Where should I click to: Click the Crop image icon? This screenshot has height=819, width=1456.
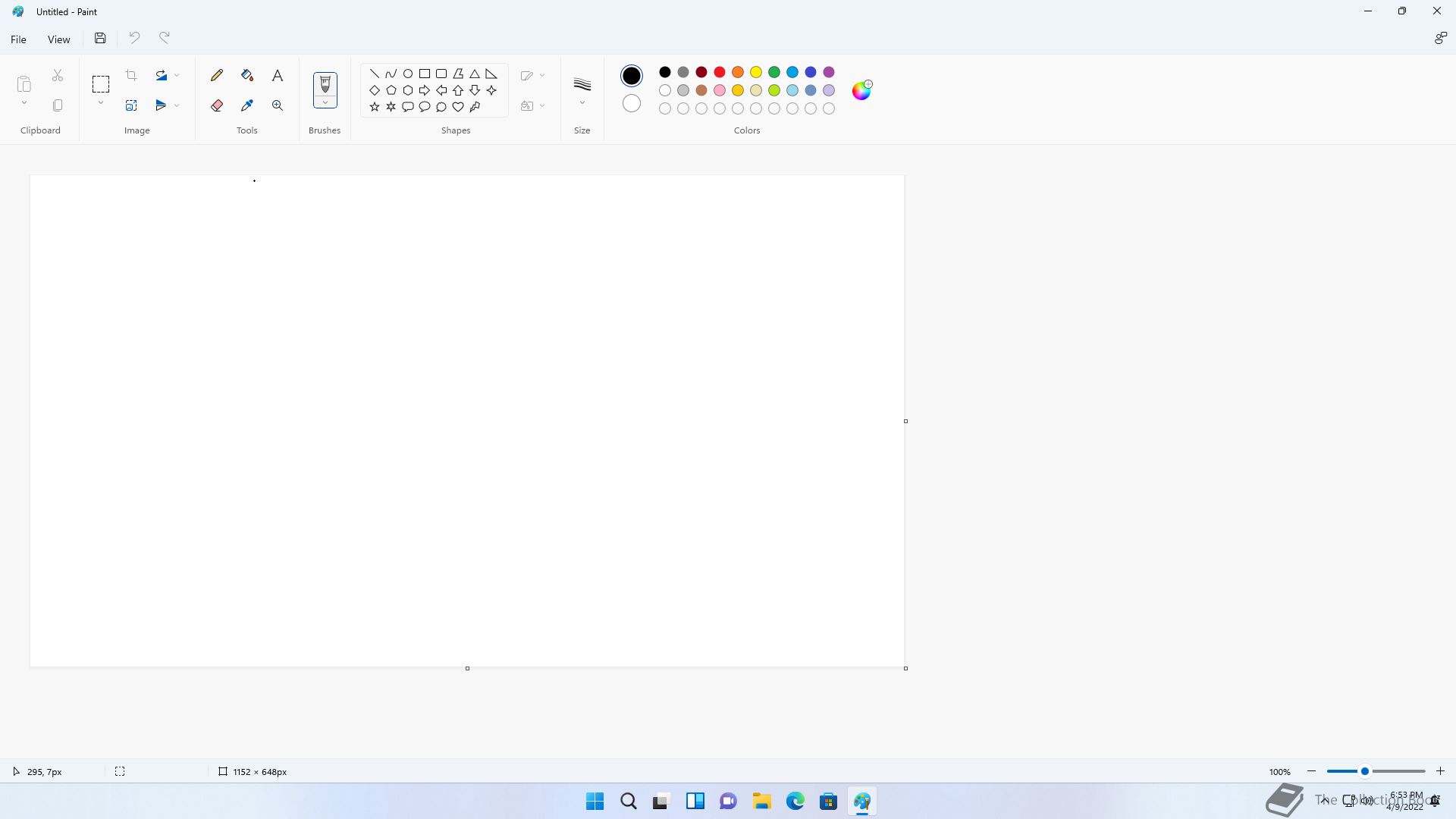pyautogui.click(x=131, y=75)
